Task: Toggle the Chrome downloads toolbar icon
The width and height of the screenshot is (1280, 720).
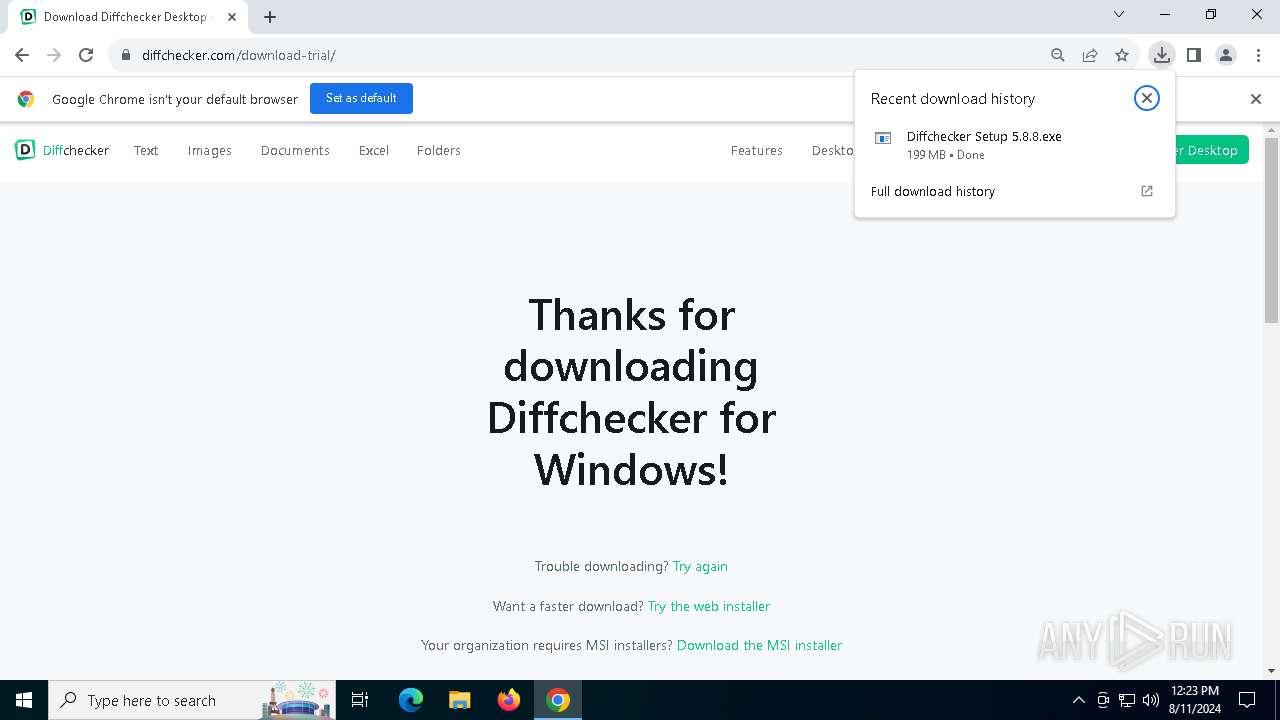Action: 1161,55
